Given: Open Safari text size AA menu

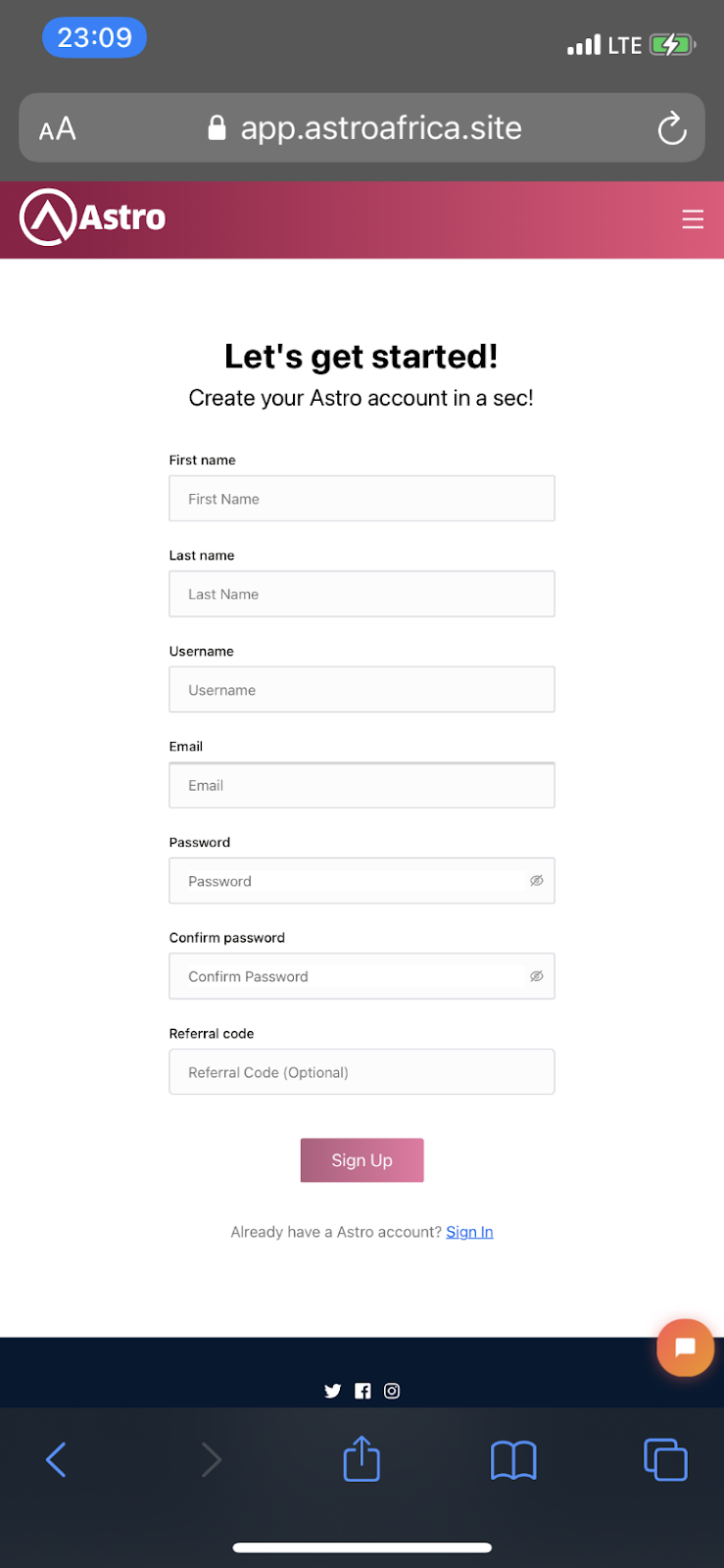Looking at the screenshot, I should 58,128.
